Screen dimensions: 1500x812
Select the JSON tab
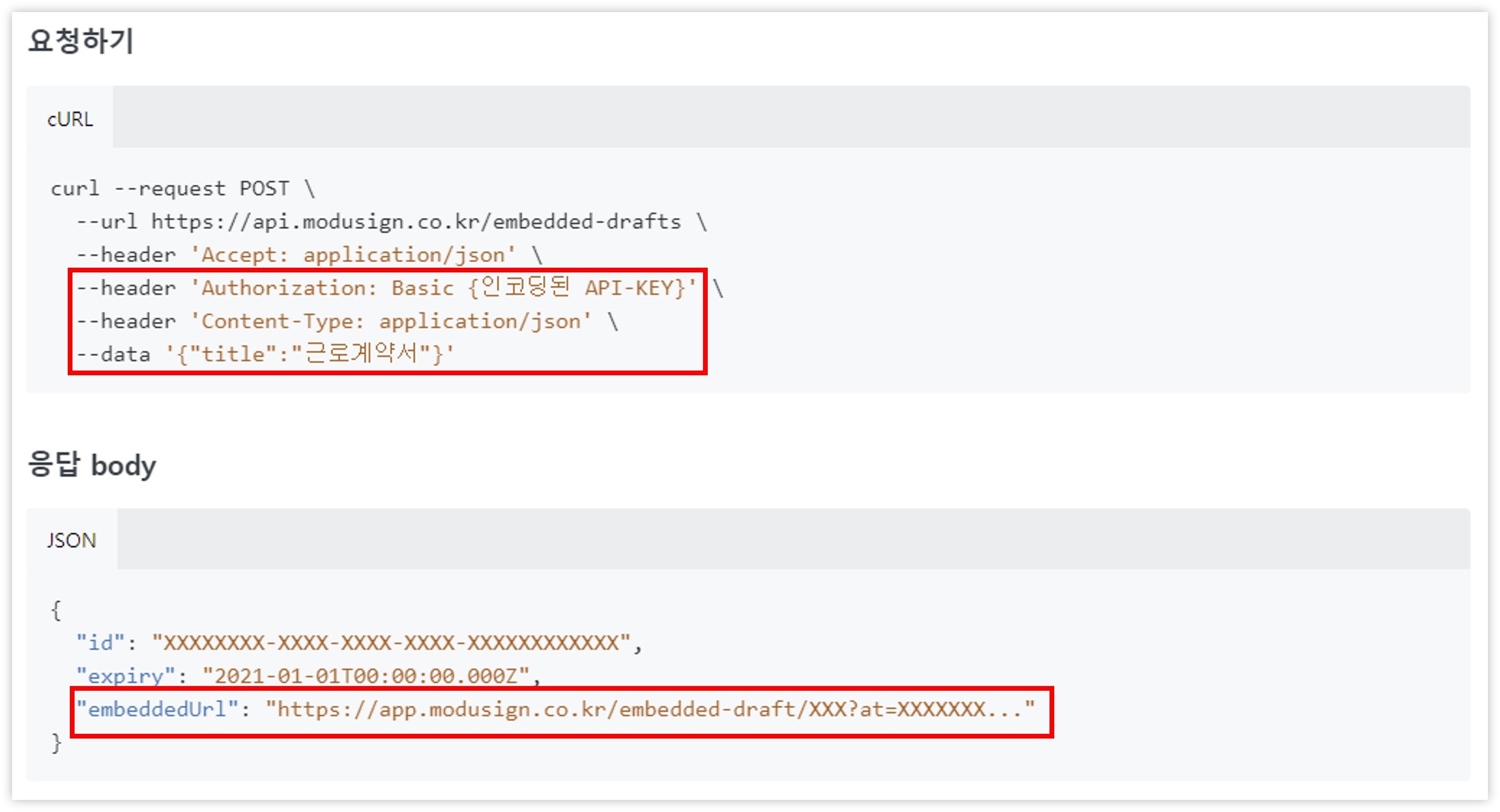click(71, 540)
